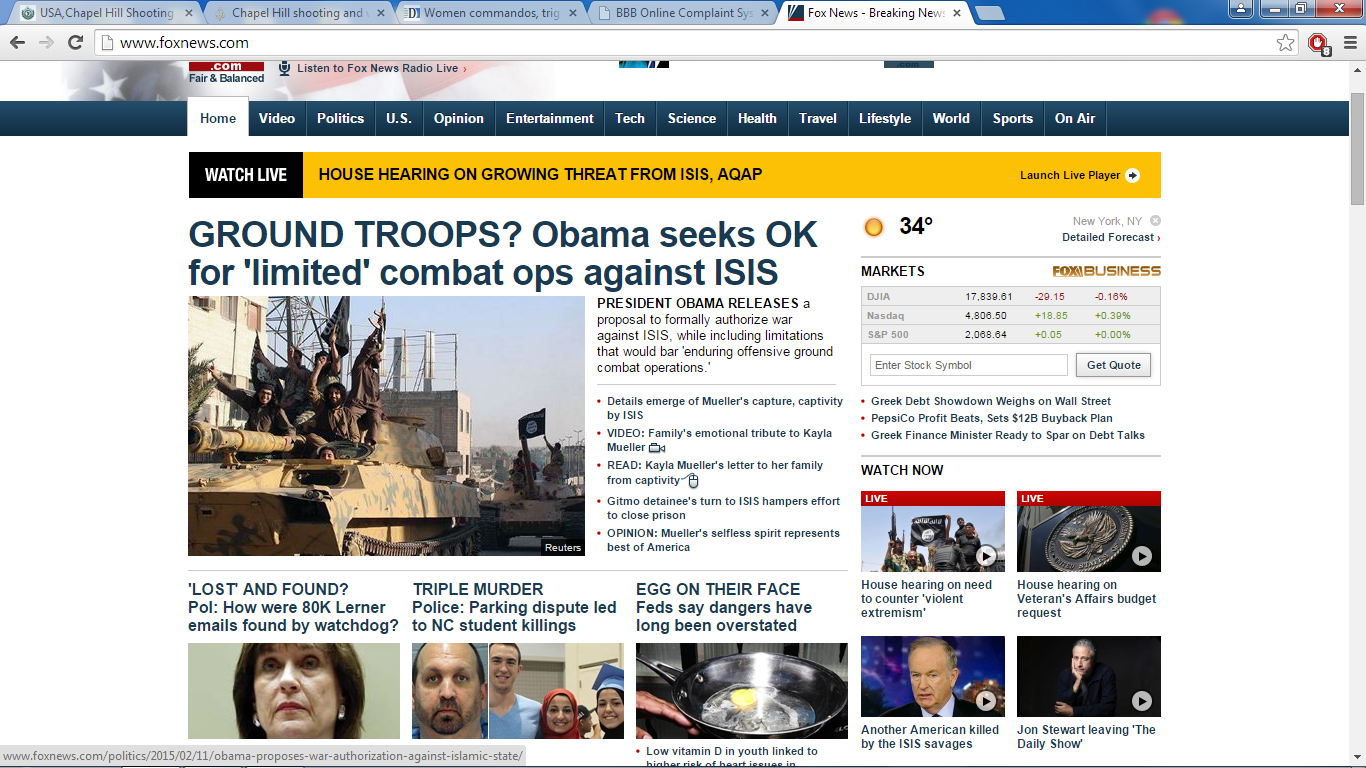Click the WATCH LIVE black label
1366x768 pixels.
(x=246, y=175)
